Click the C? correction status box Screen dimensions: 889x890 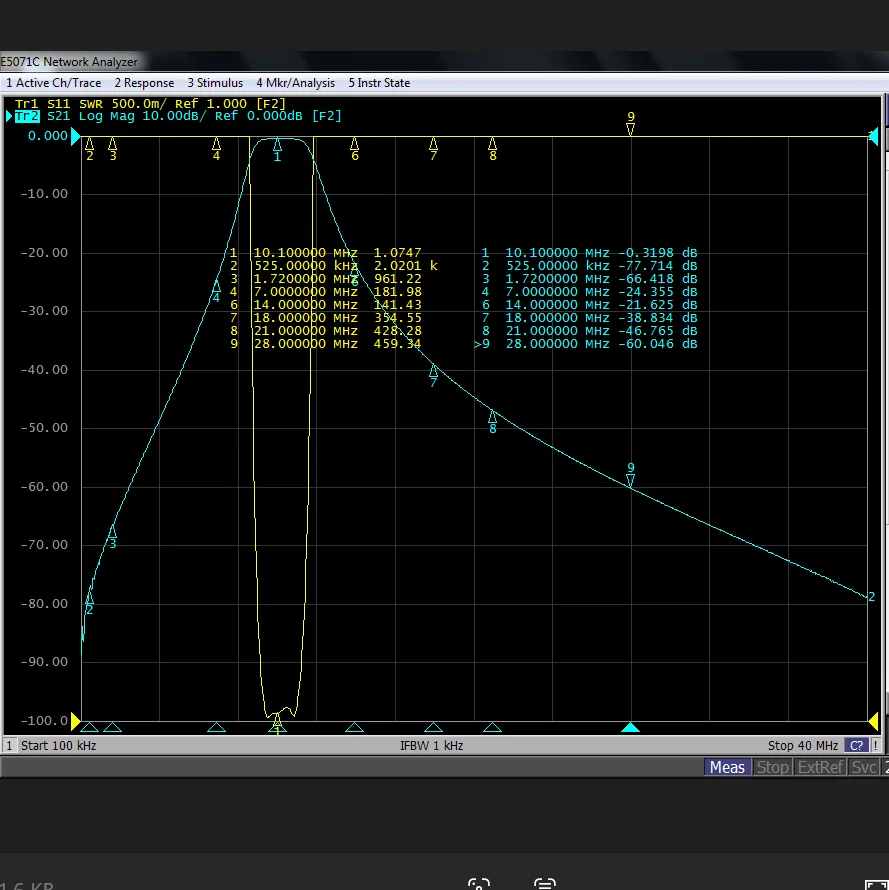(856, 745)
